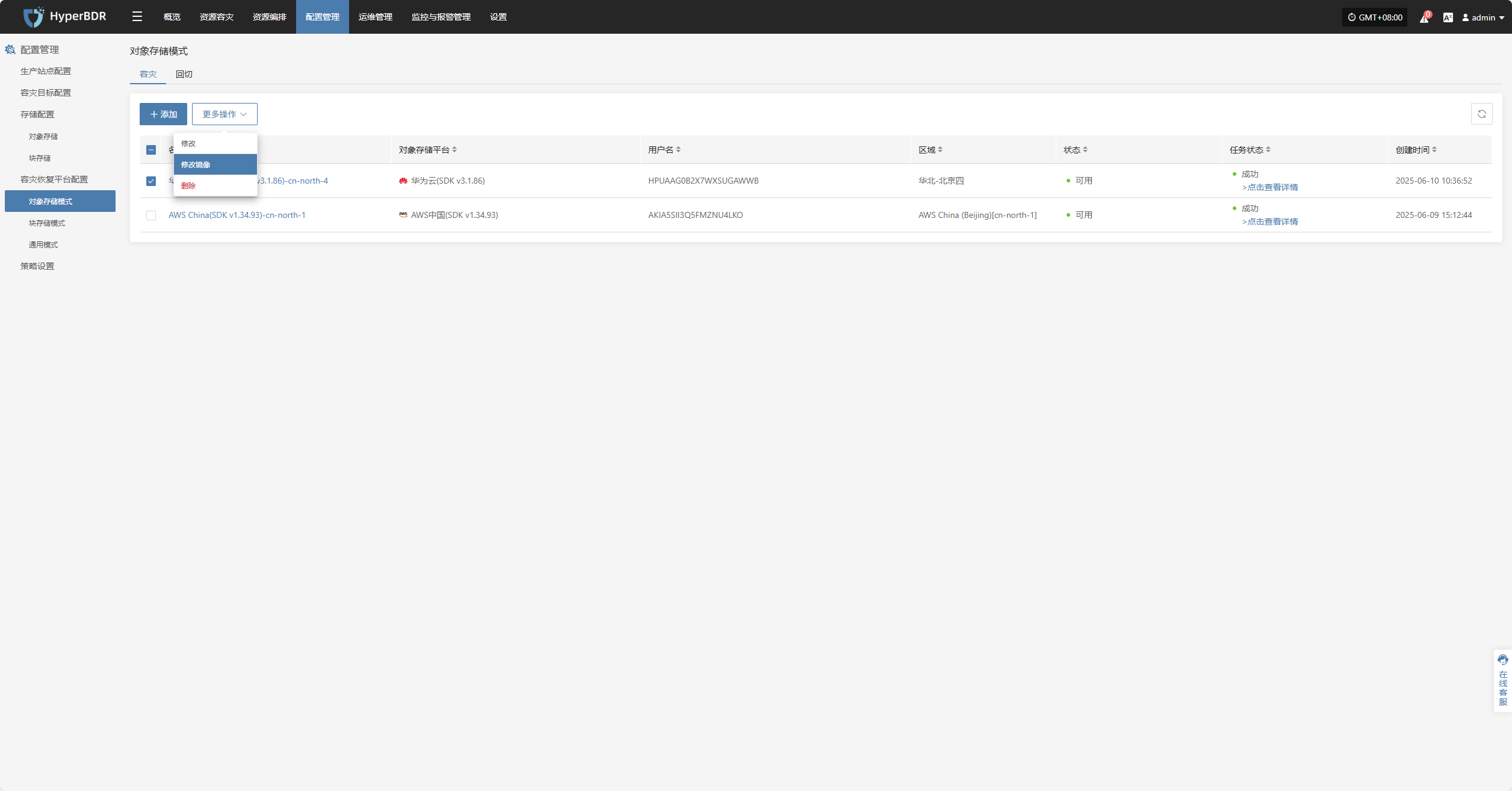
Task: Switch to the 回切 tab
Action: [x=184, y=74]
